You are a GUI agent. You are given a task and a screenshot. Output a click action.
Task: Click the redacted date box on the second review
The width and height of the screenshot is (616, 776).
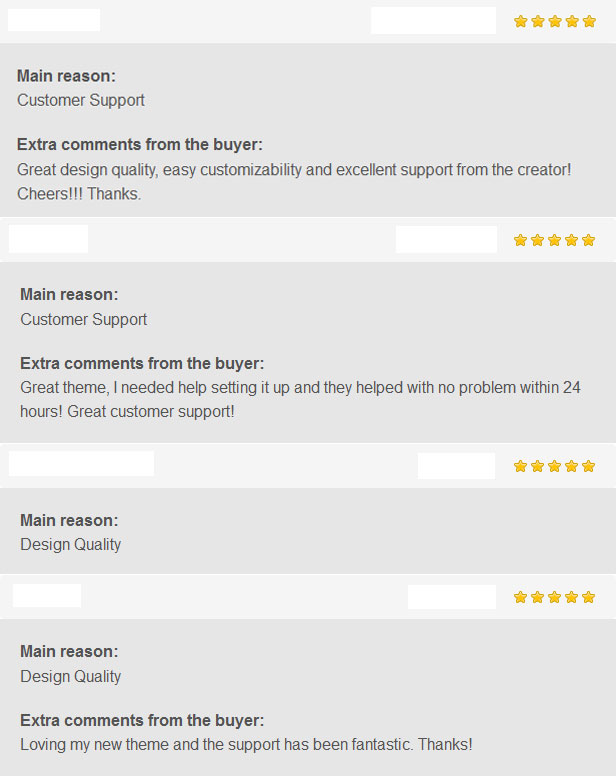446,240
